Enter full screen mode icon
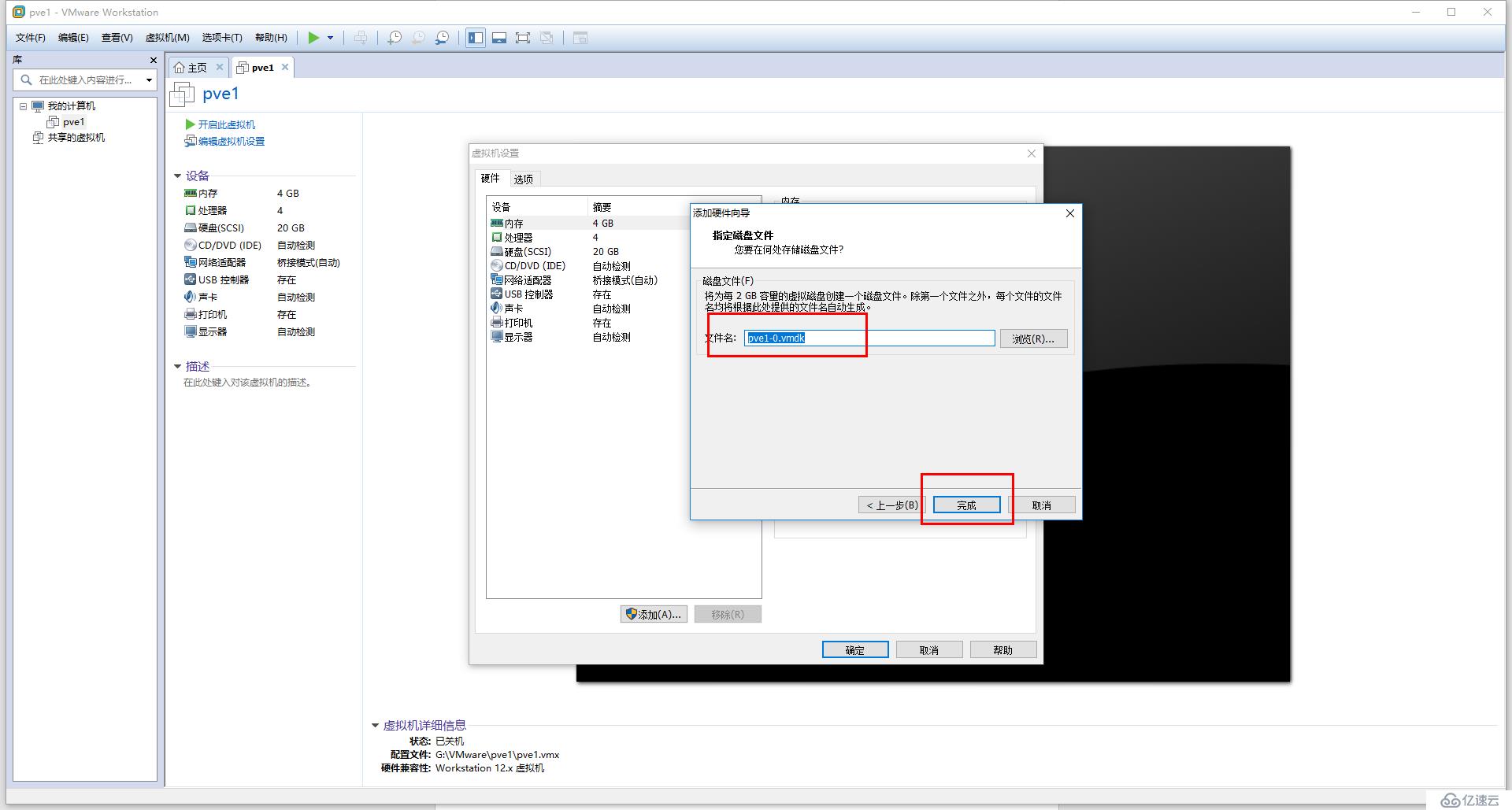Image resolution: width=1512 pixels, height=810 pixels. [523, 38]
